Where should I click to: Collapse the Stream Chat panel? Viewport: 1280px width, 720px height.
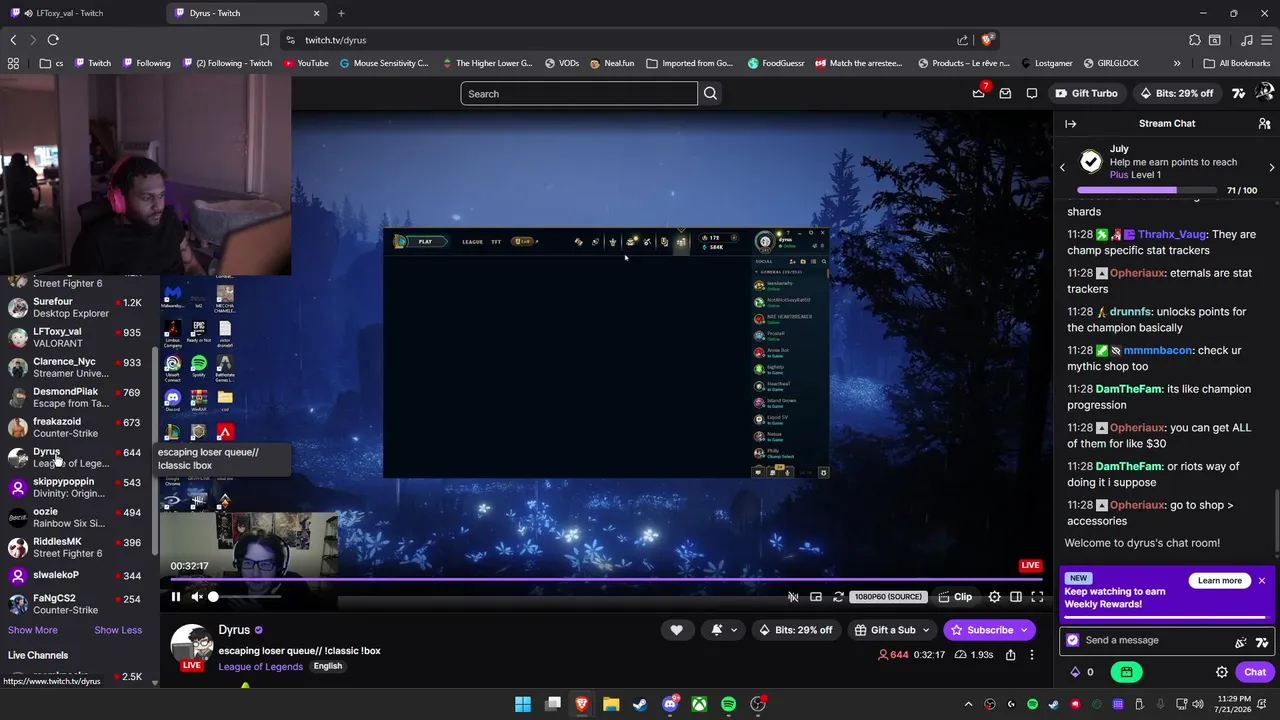tap(1070, 124)
